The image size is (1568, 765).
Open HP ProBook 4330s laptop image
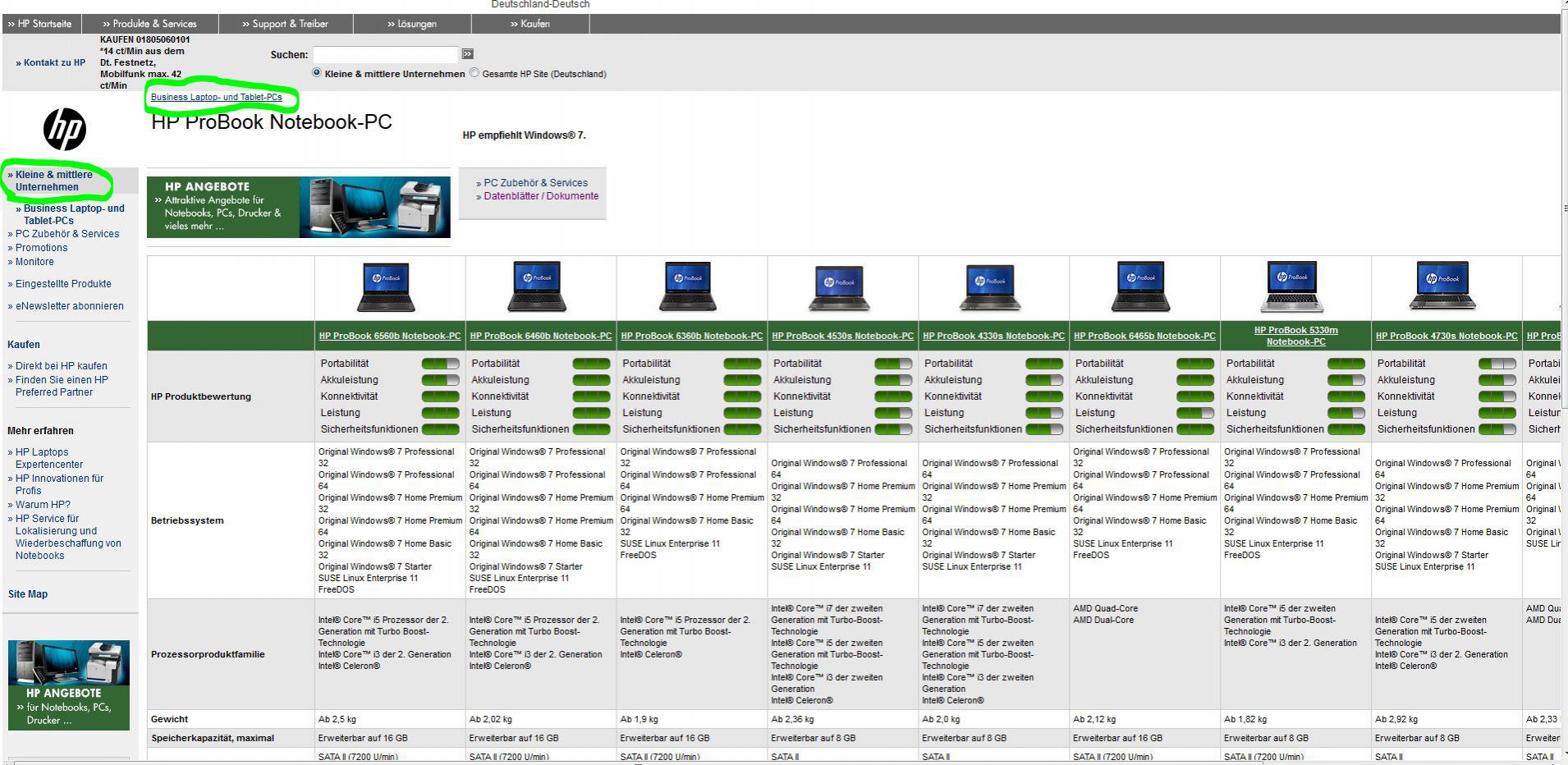point(990,288)
